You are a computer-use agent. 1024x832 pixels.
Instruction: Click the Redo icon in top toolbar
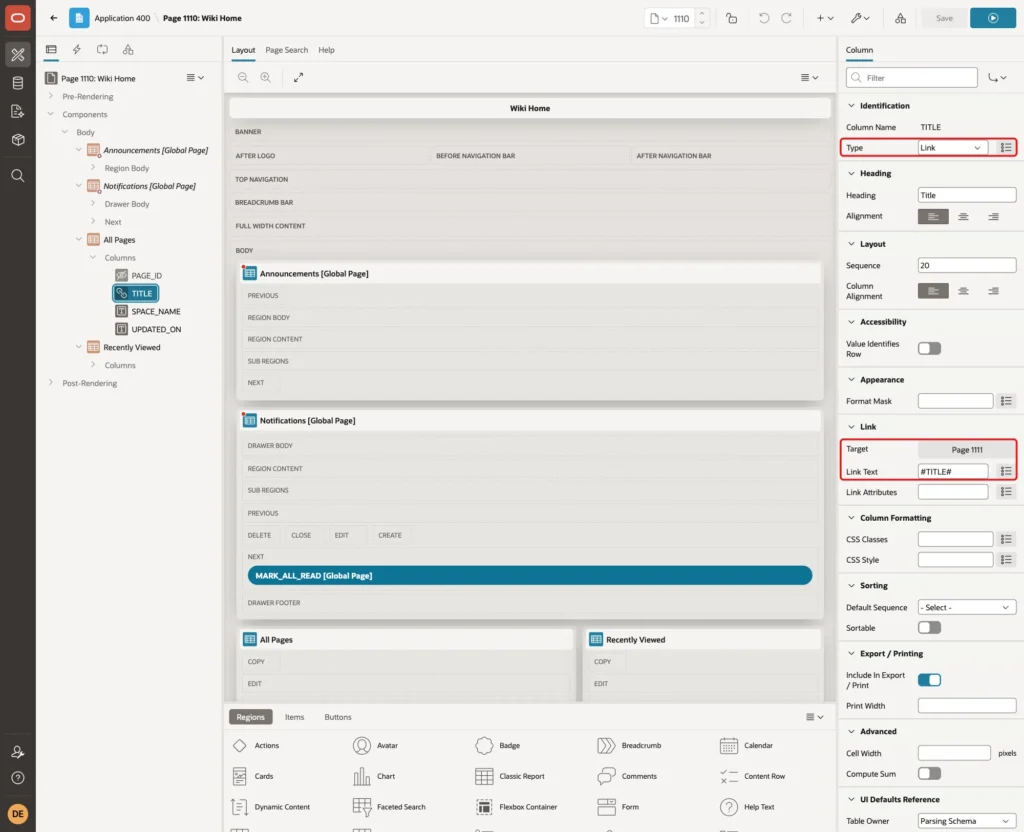click(x=786, y=18)
